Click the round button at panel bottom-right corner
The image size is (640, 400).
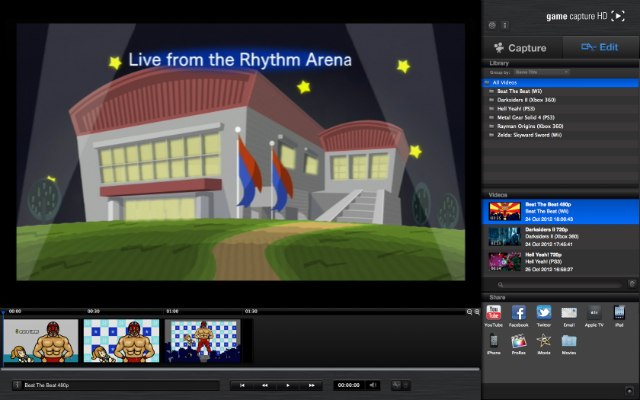(630, 391)
